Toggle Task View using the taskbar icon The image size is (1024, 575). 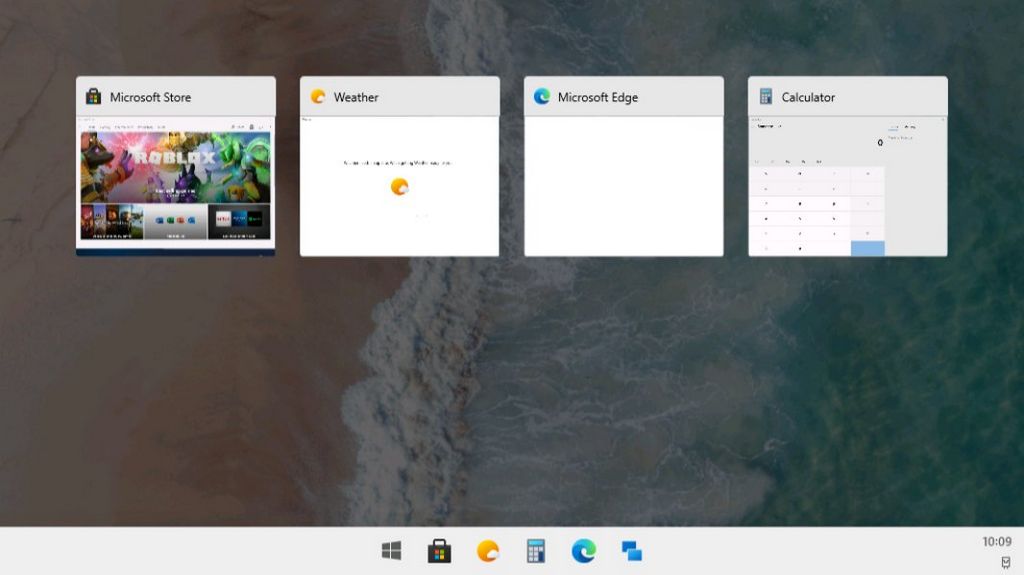pos(632,551)
